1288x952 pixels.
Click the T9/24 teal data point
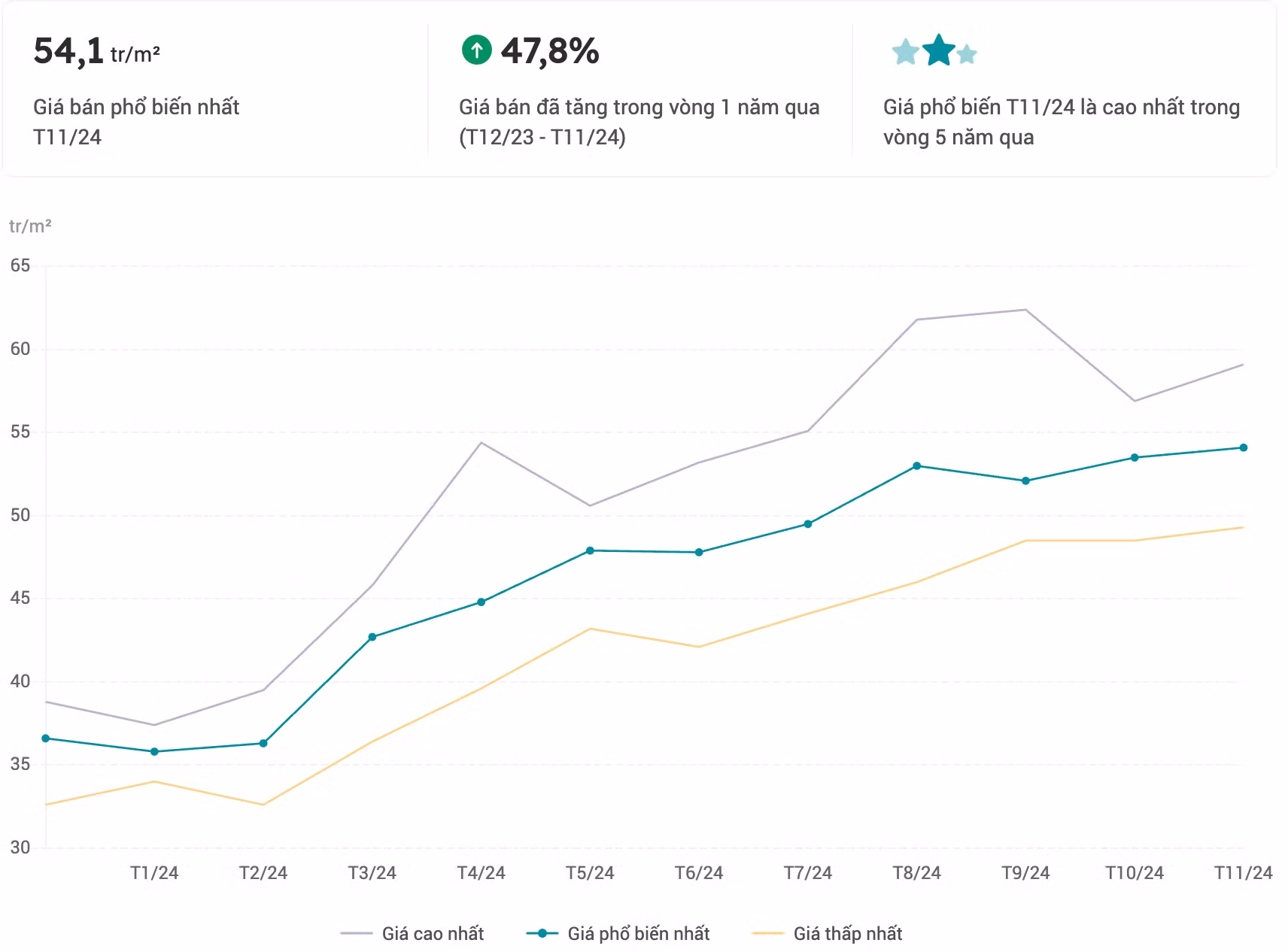[x=1025, y=481]
